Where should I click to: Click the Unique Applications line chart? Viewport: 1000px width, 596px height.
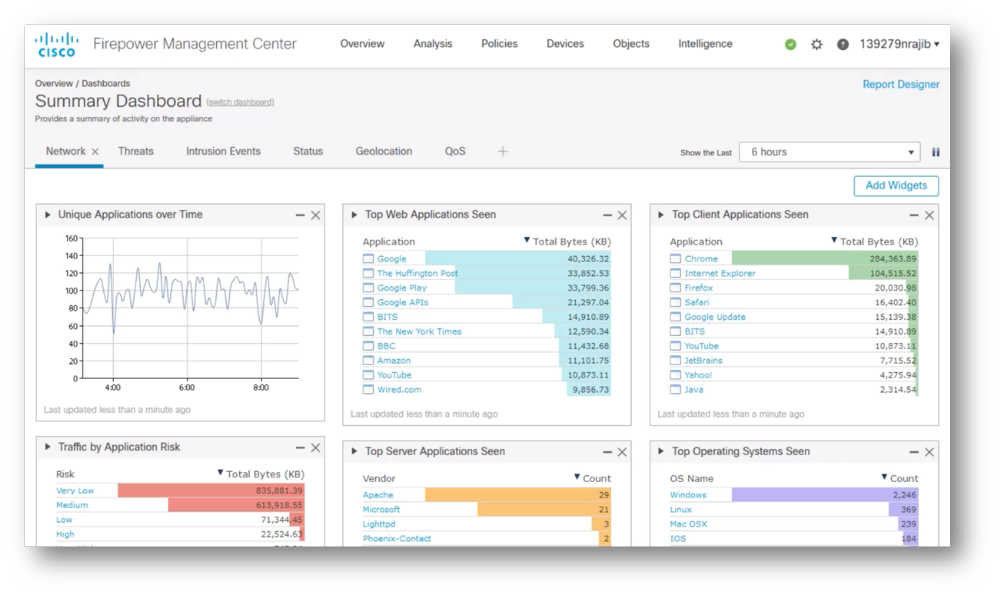click(190, 309)
